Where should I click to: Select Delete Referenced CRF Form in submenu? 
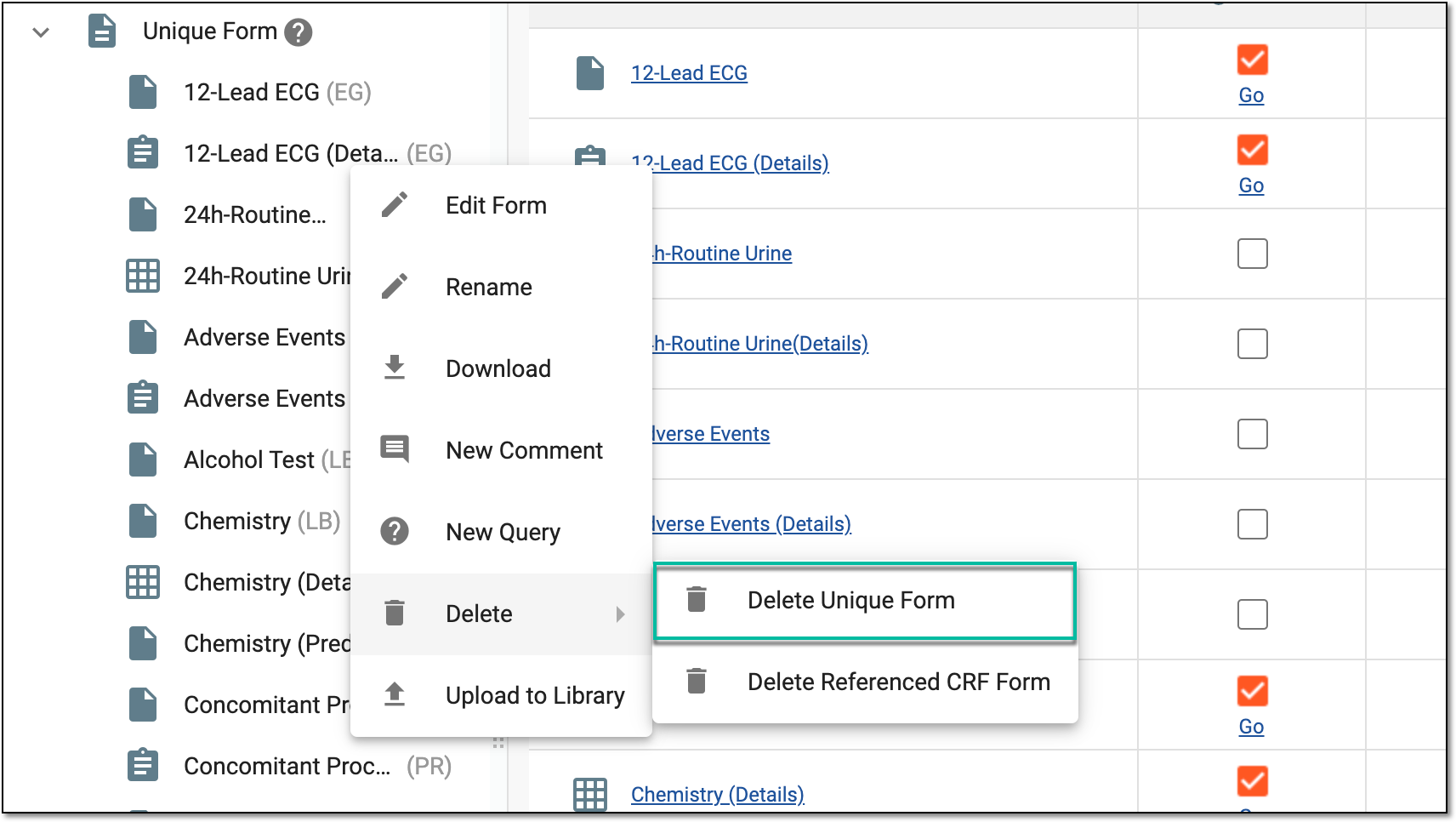(x=865, y=682)
